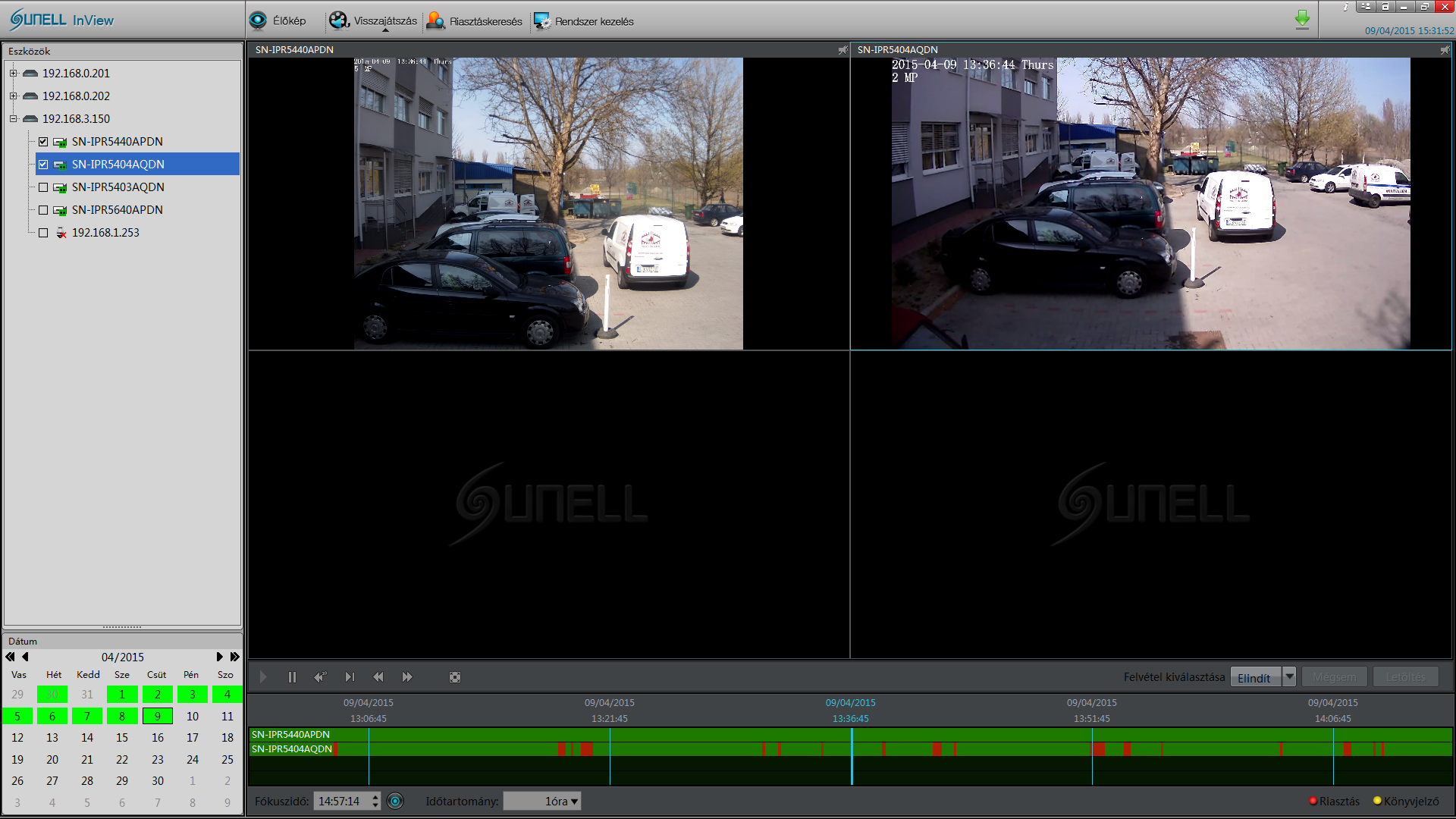This screenshot has width=1456, height=819.
Task: Click the Letöltés button
Action: click(x=1405, y=677)
